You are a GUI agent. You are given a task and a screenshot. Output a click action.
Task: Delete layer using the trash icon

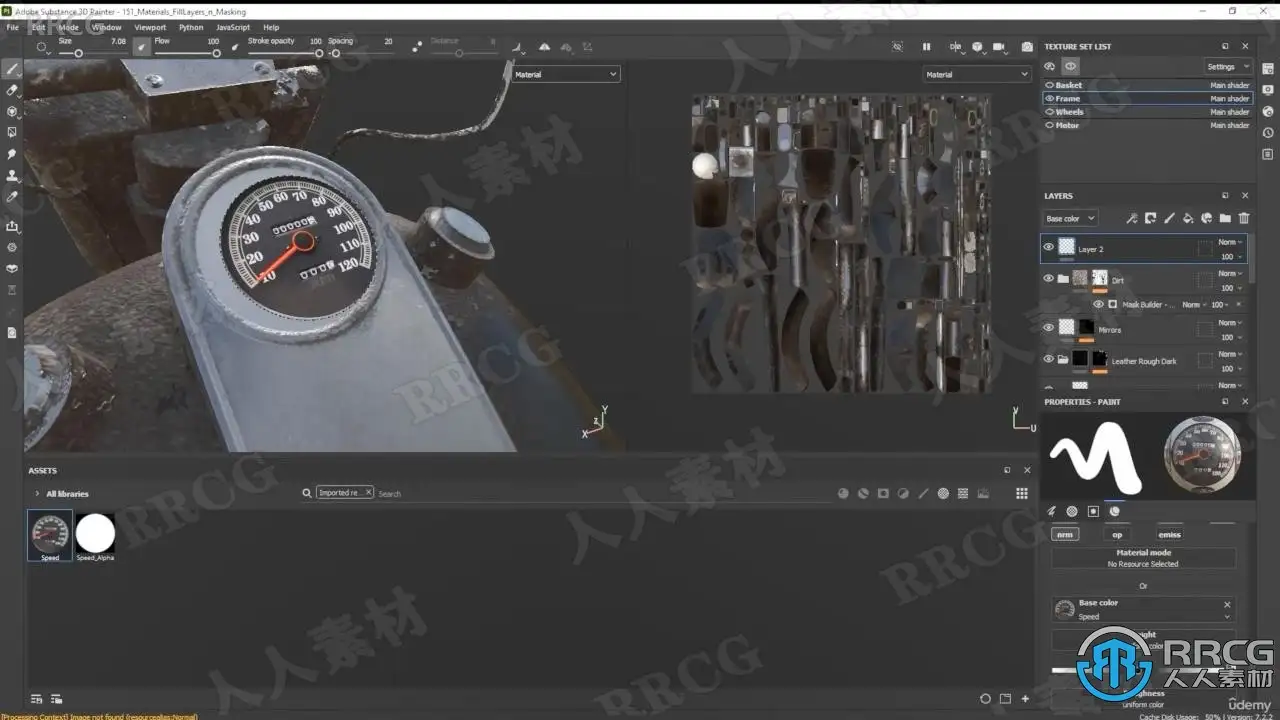(x=1244, y=218)
